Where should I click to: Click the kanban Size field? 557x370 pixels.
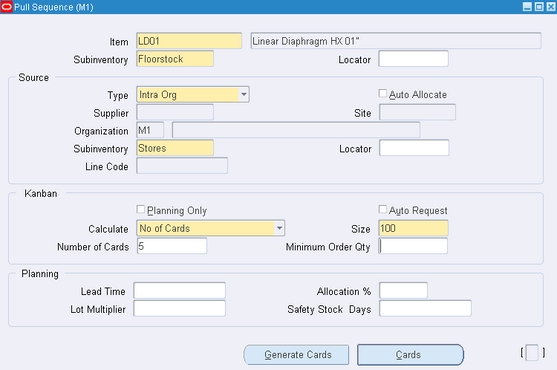[413, 228]
